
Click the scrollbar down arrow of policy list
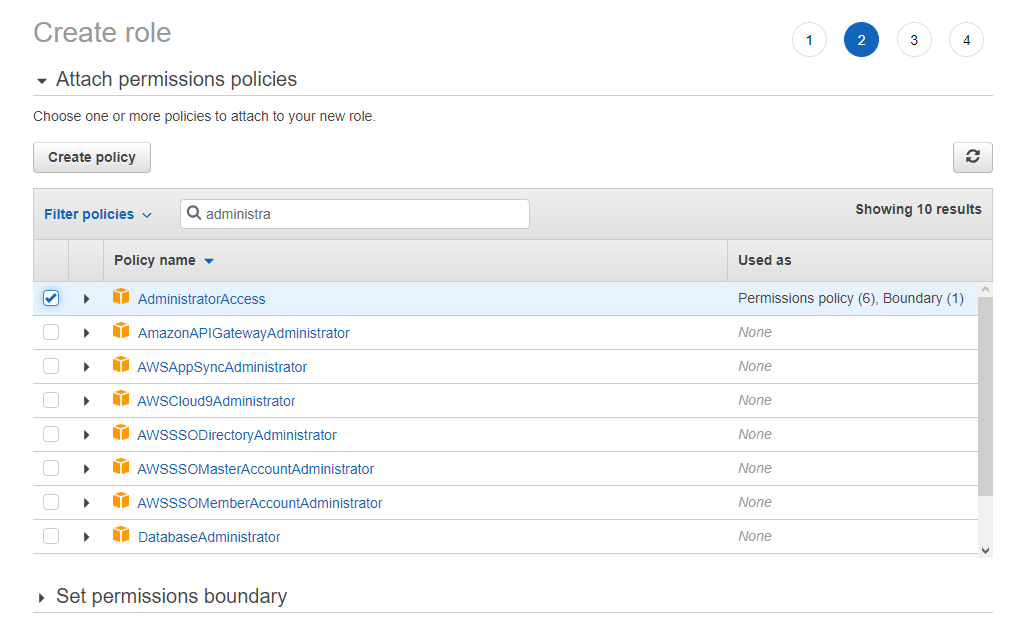(x=985, y=551)
